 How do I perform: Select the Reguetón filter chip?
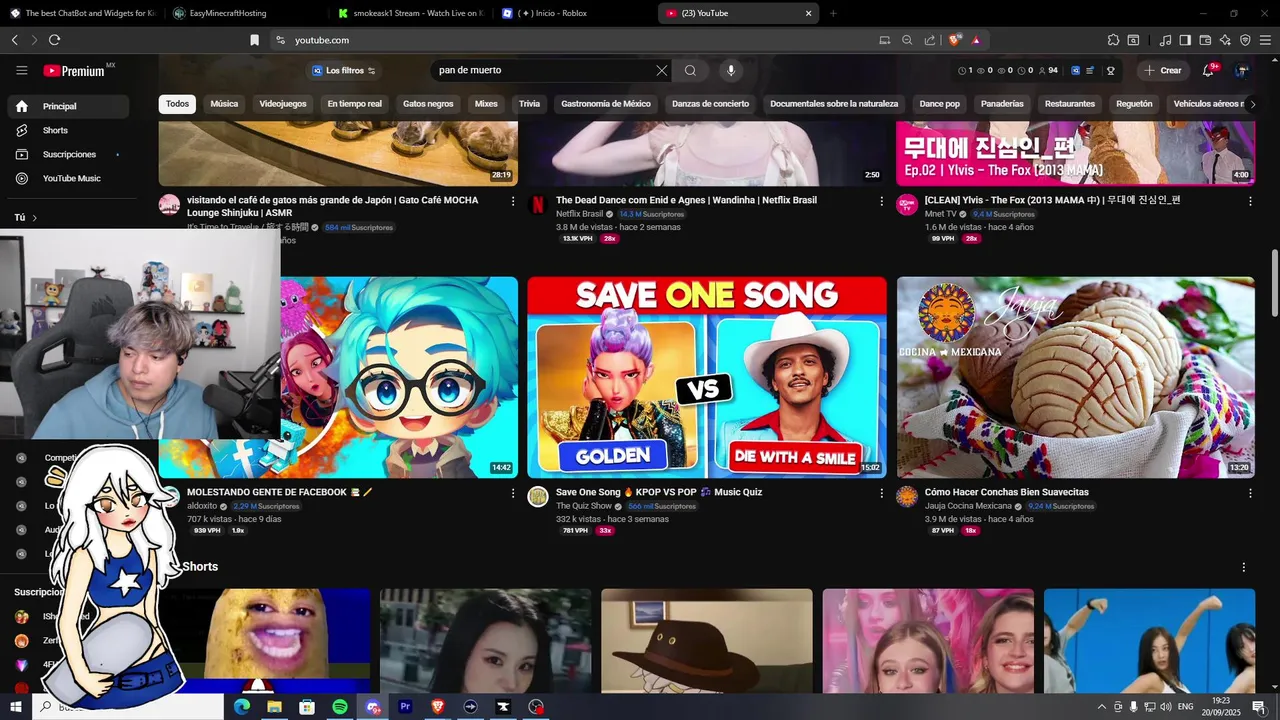point(1134,104)
